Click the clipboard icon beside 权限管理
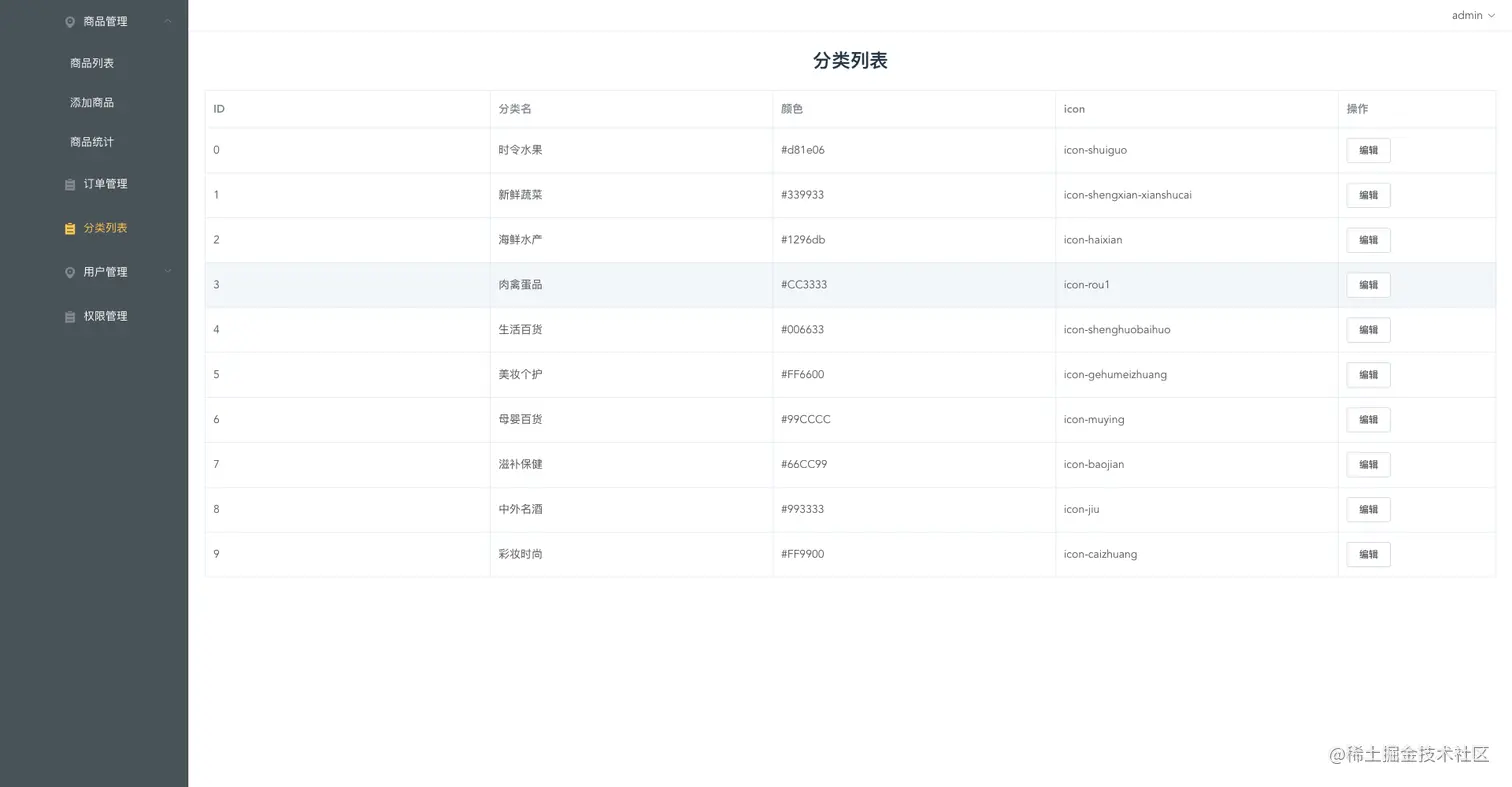Viewport: 1512px width, 787px height. click(x=70, y=317)
